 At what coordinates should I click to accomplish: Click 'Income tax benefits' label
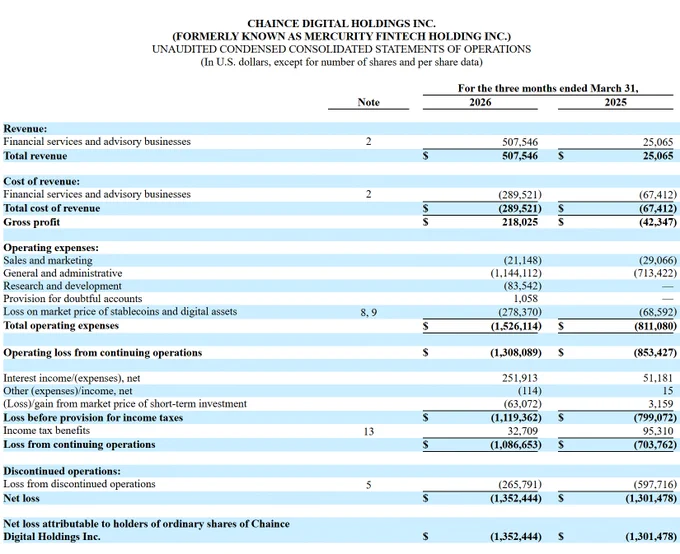click(x=46, y=430)
